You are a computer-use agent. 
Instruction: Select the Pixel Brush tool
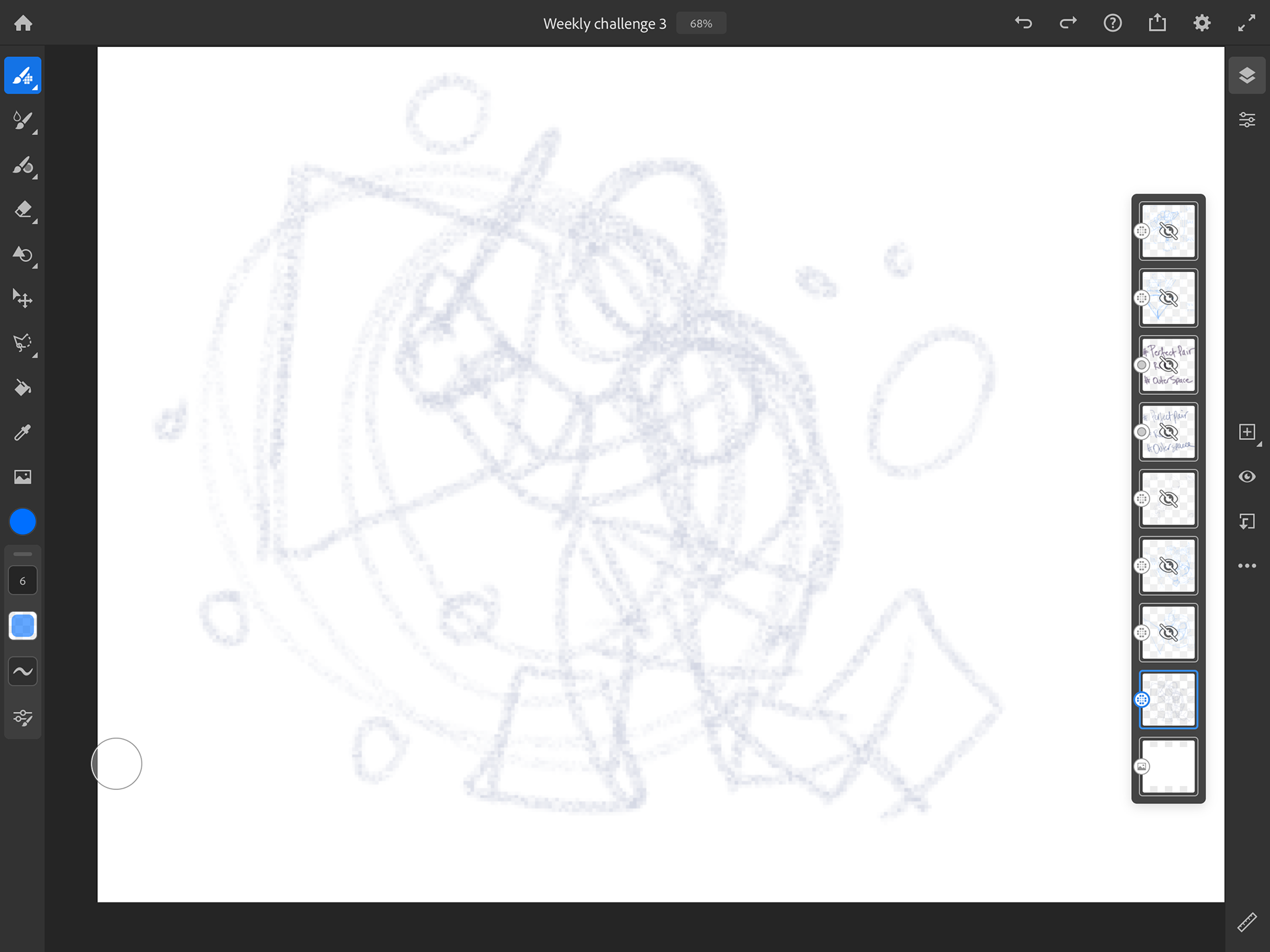point(23,76)
